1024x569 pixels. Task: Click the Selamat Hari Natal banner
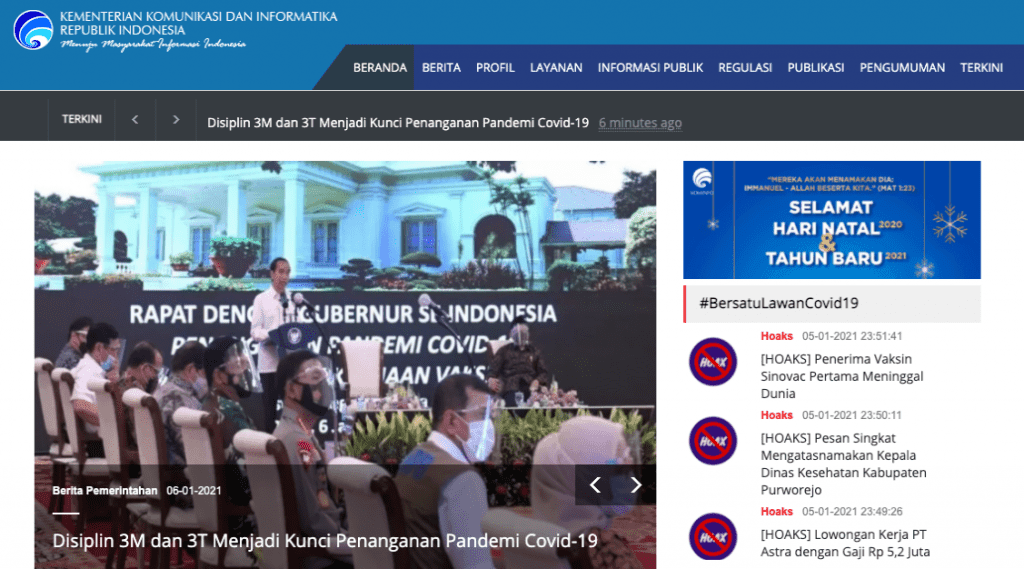pos(832,220)
